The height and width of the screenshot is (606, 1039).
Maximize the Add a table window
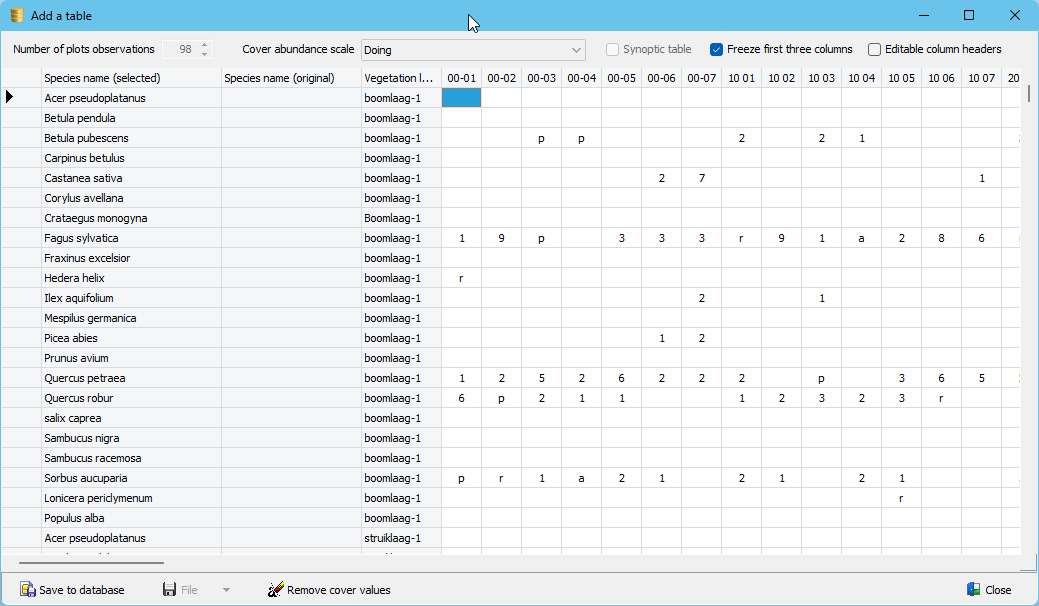tap(968, 15)
